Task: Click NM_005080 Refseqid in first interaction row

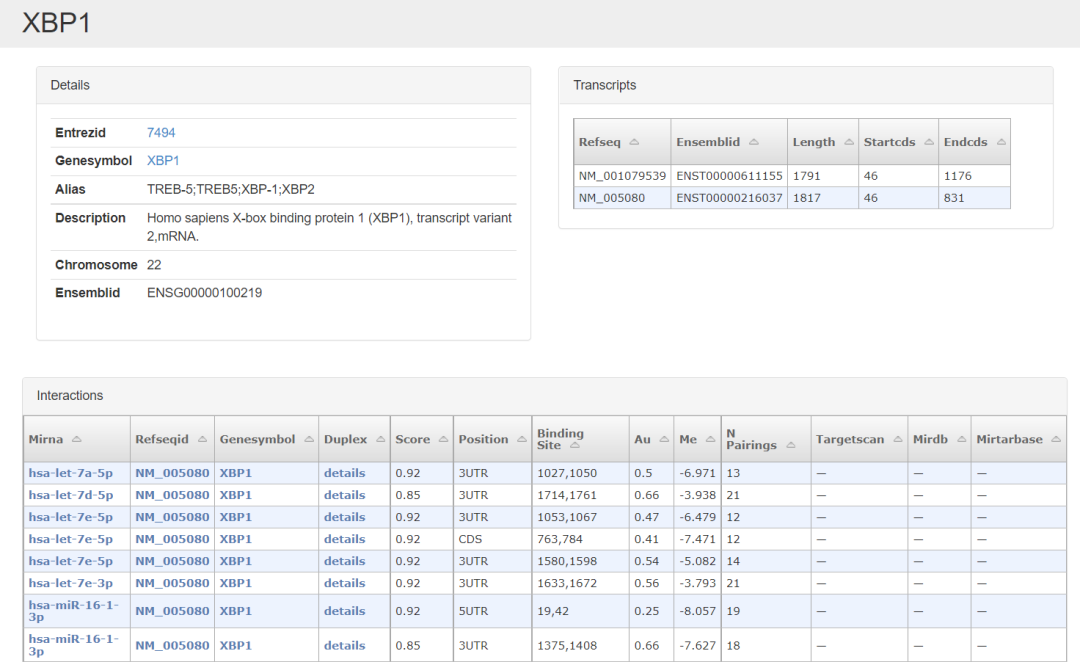Action: pyautogui.click(x=172, y=473)
